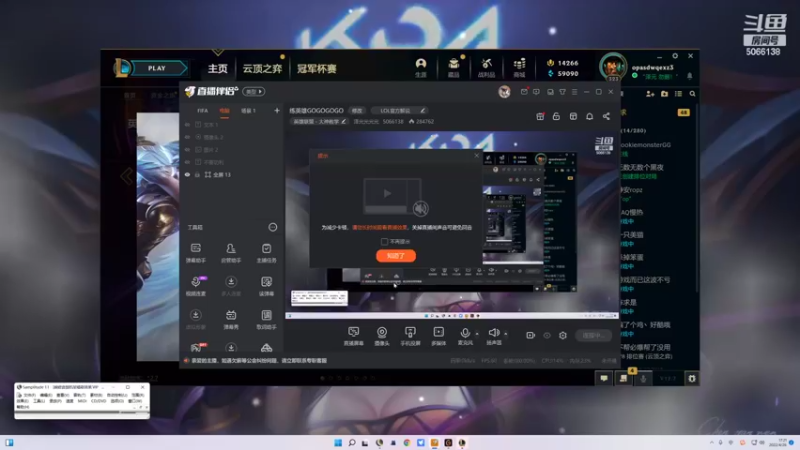The height and width of the screenshot is (450, 800).
Task: Click the phone screen-cast icon in the bottom toolbar
Action: pyautogui.click(x=410, y=333)
